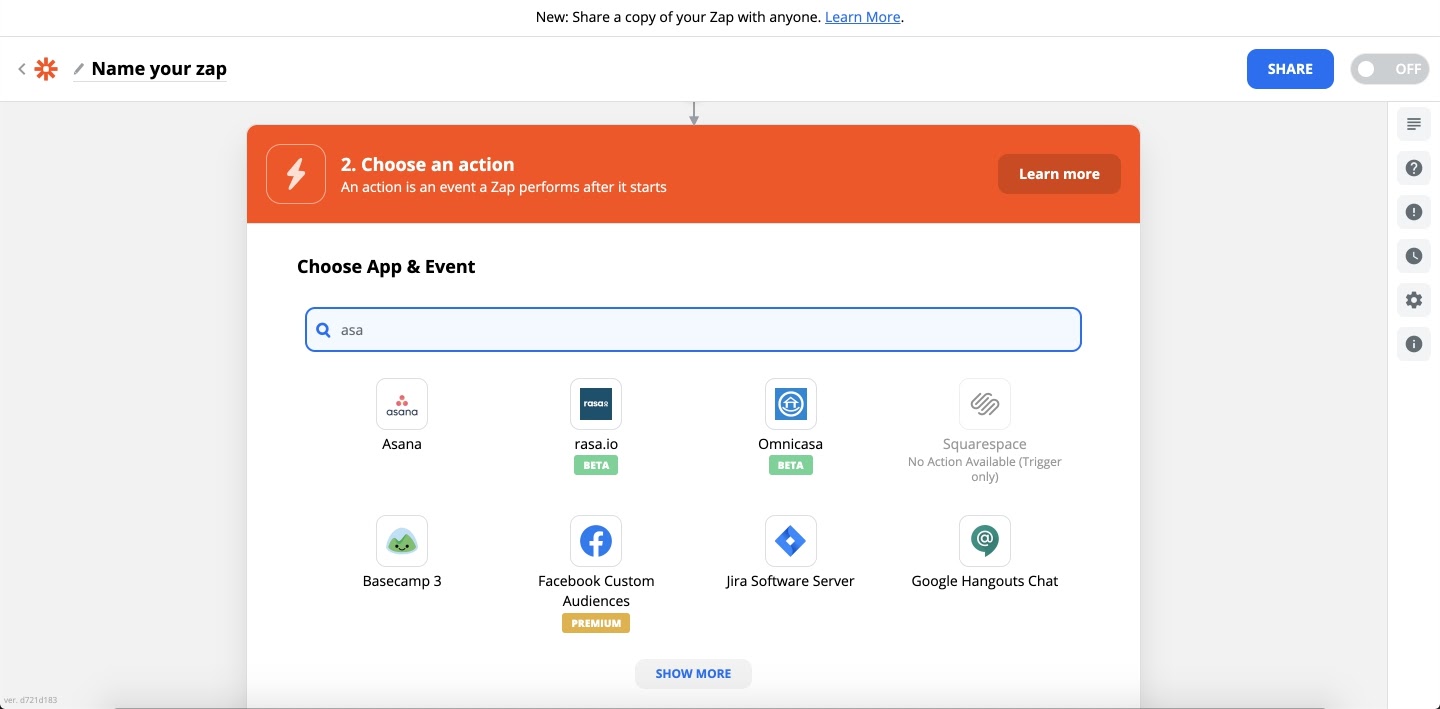
Task: Select the Basecamp 3 app icon
Action: [402, 541]
